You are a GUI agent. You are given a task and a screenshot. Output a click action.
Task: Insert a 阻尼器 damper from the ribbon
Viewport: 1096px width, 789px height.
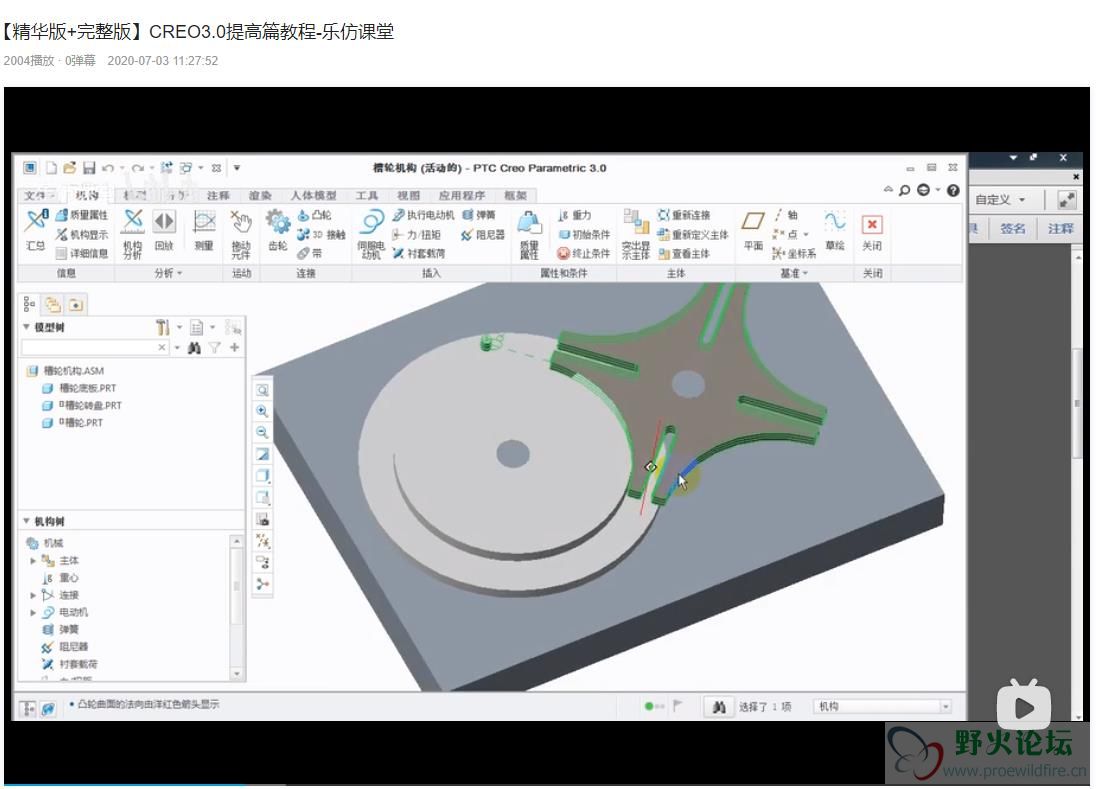(x=483, y=234)
